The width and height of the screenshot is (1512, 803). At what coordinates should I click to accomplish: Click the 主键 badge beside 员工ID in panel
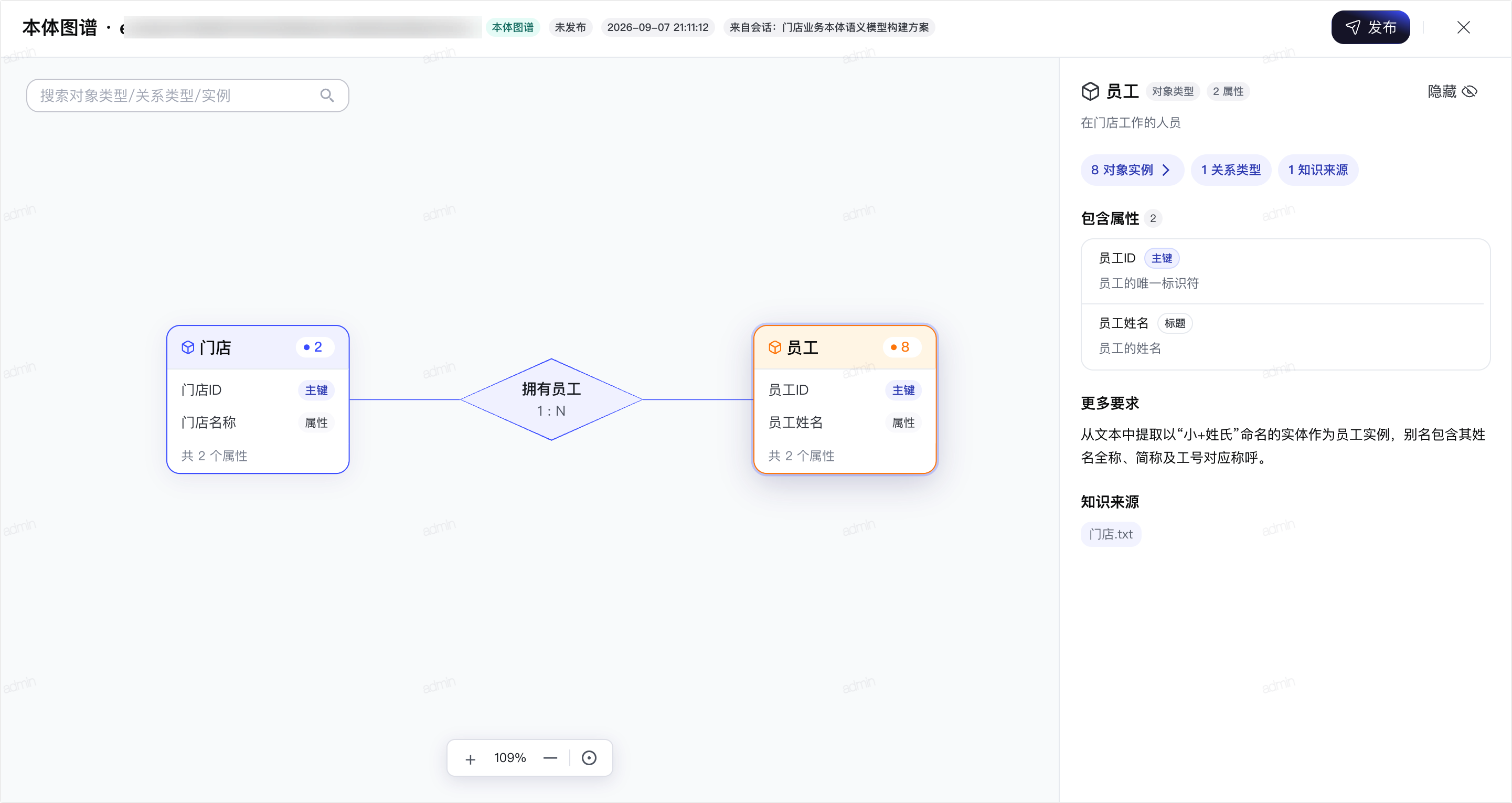[x=1161, y=258]
